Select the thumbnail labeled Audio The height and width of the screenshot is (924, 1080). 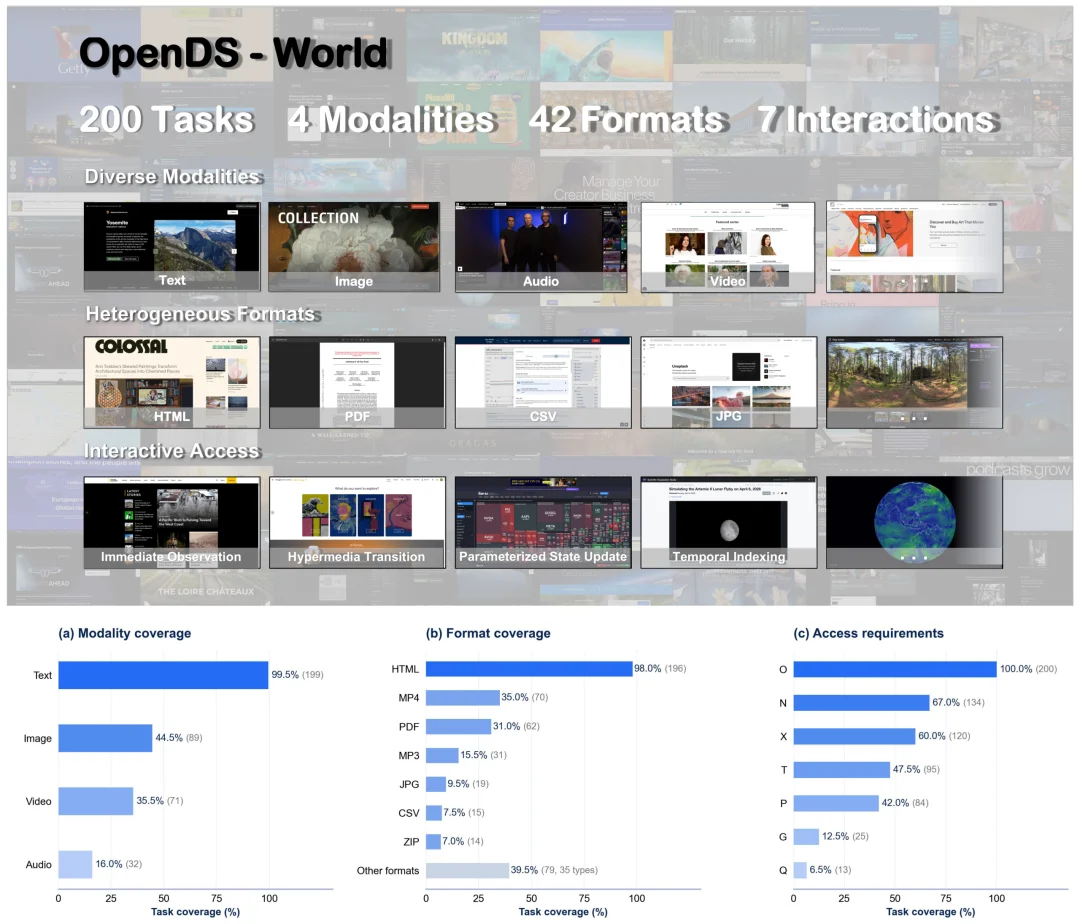541,246
